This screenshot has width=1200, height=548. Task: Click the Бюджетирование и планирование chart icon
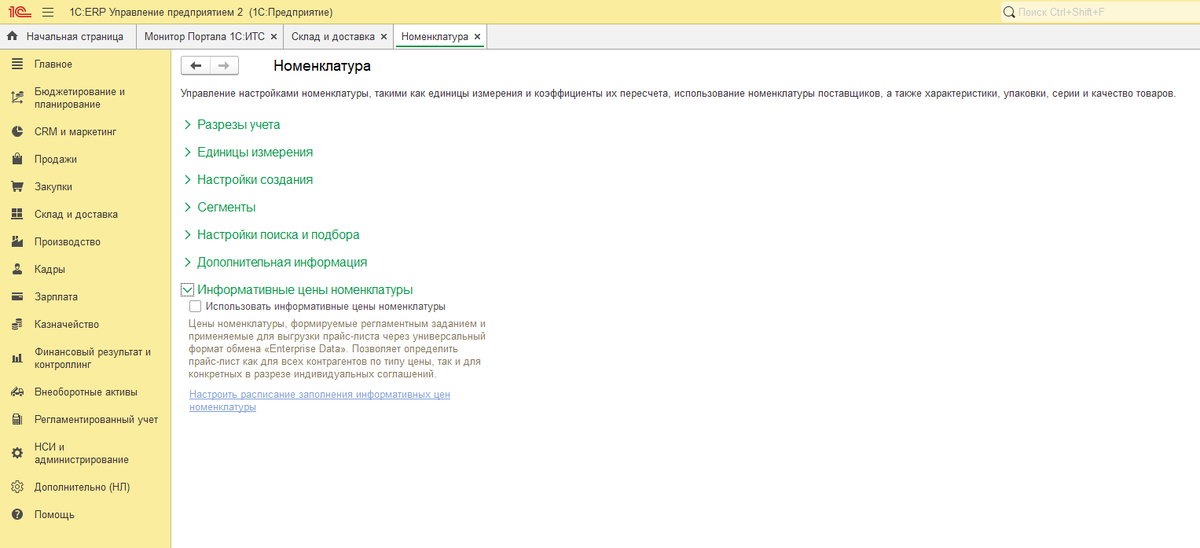[16, 97]
